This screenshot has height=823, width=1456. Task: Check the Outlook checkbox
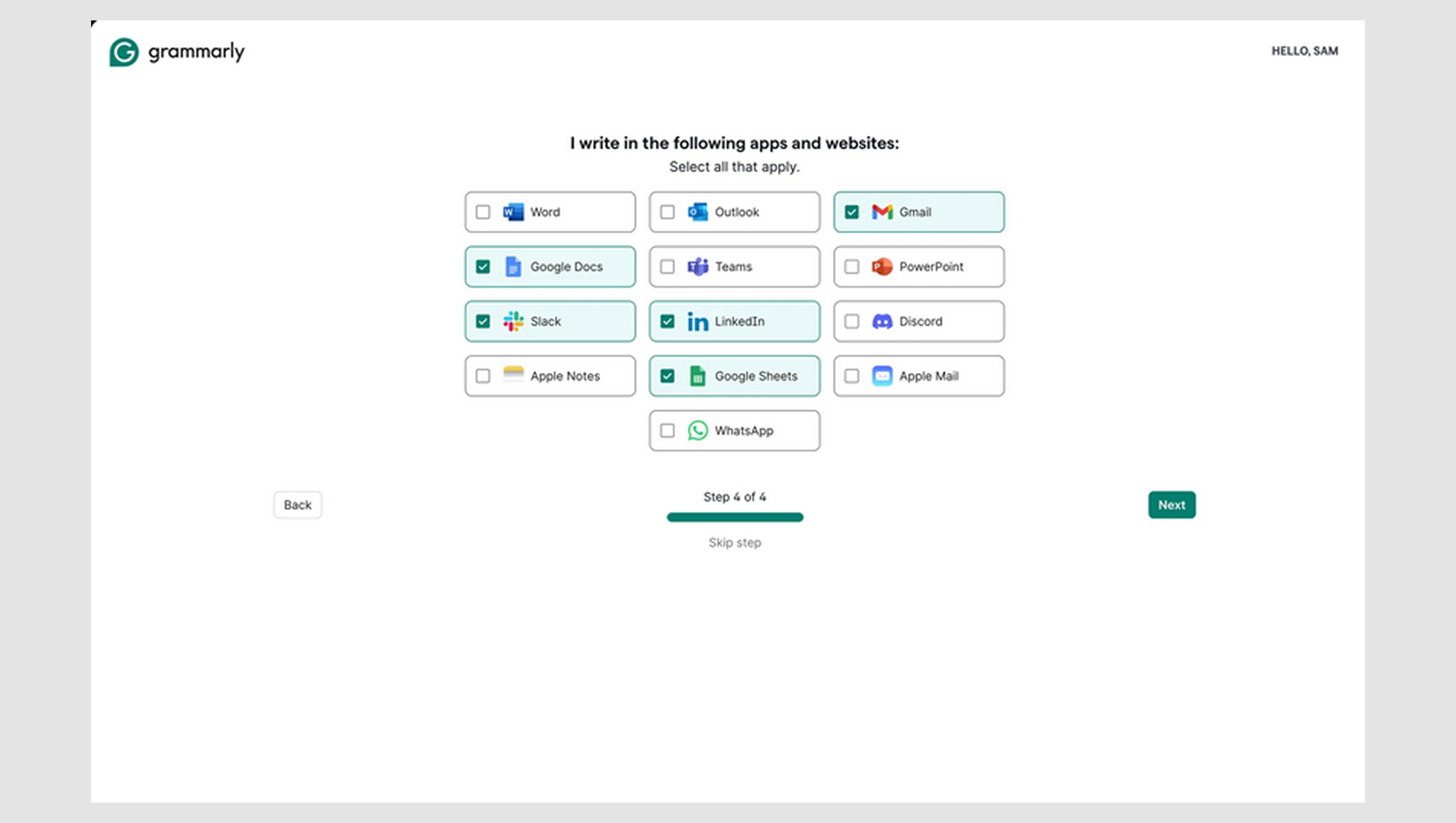point(667,212)
